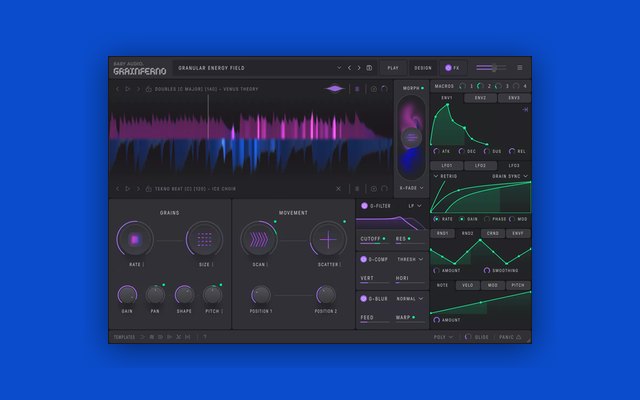Delete the Tekno Beat sample with trash icon

click(x=357, y=189)
